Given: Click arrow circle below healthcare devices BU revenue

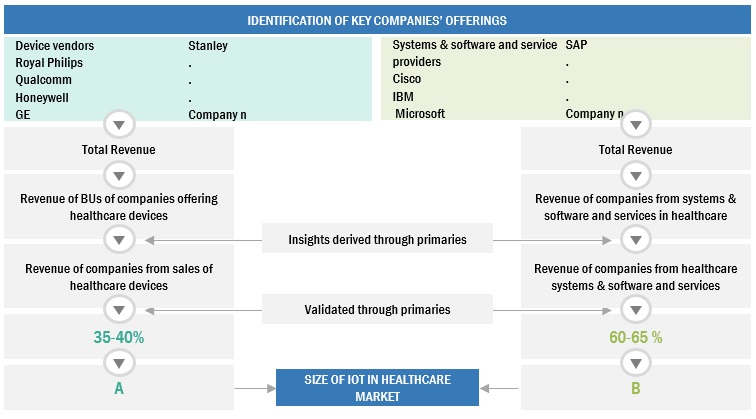Looking at the screenshot, I should coord(119,240).
